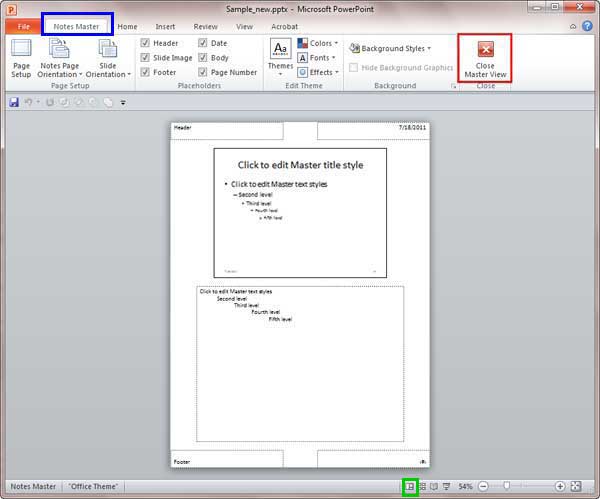This screenshot has width=600, height=499.
Task: Click "Click to edit Master text styles" in notes body
Action: (x=236, y=292)
